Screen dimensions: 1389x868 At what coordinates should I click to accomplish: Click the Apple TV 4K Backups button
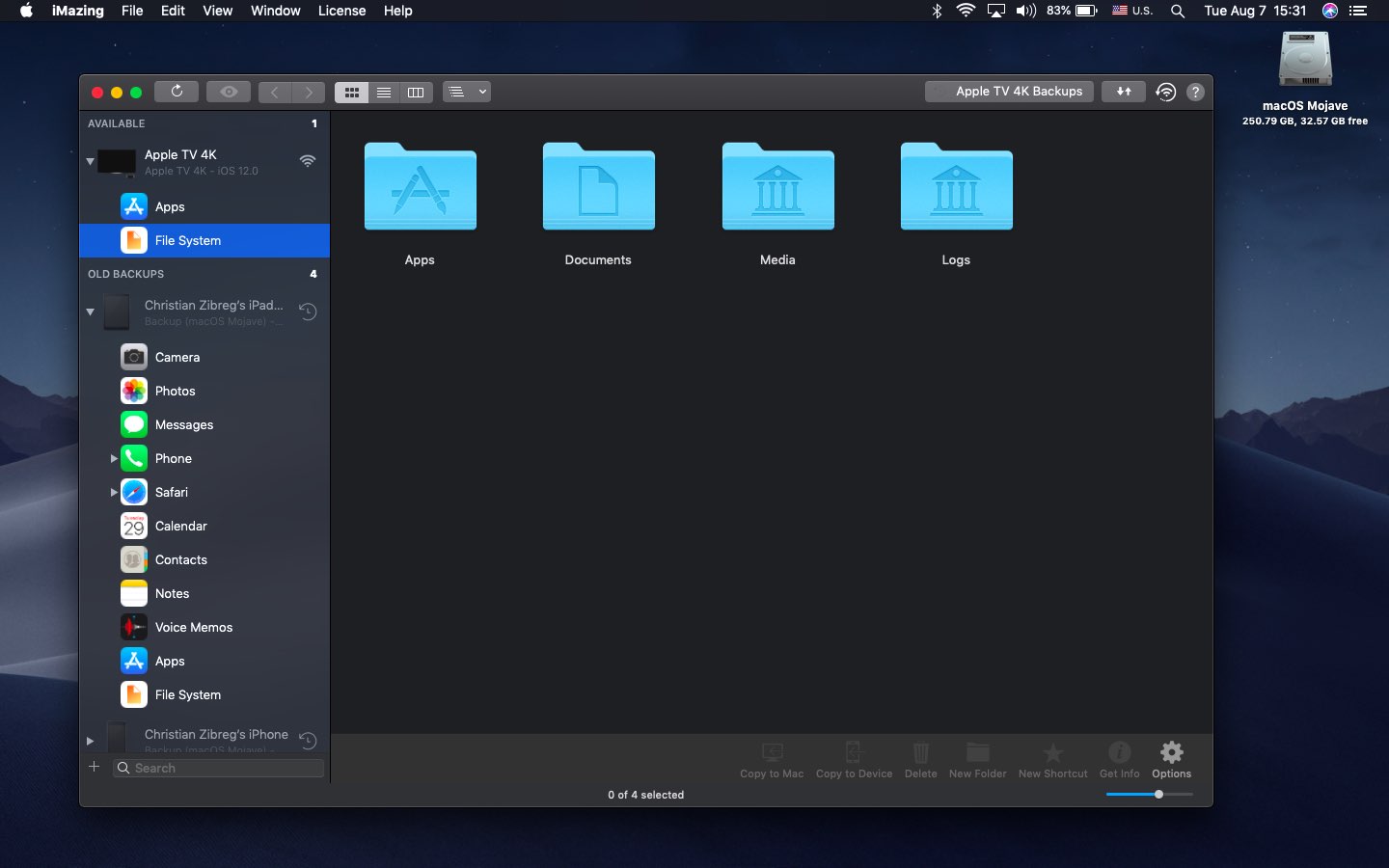click(x=1009, y=92)
